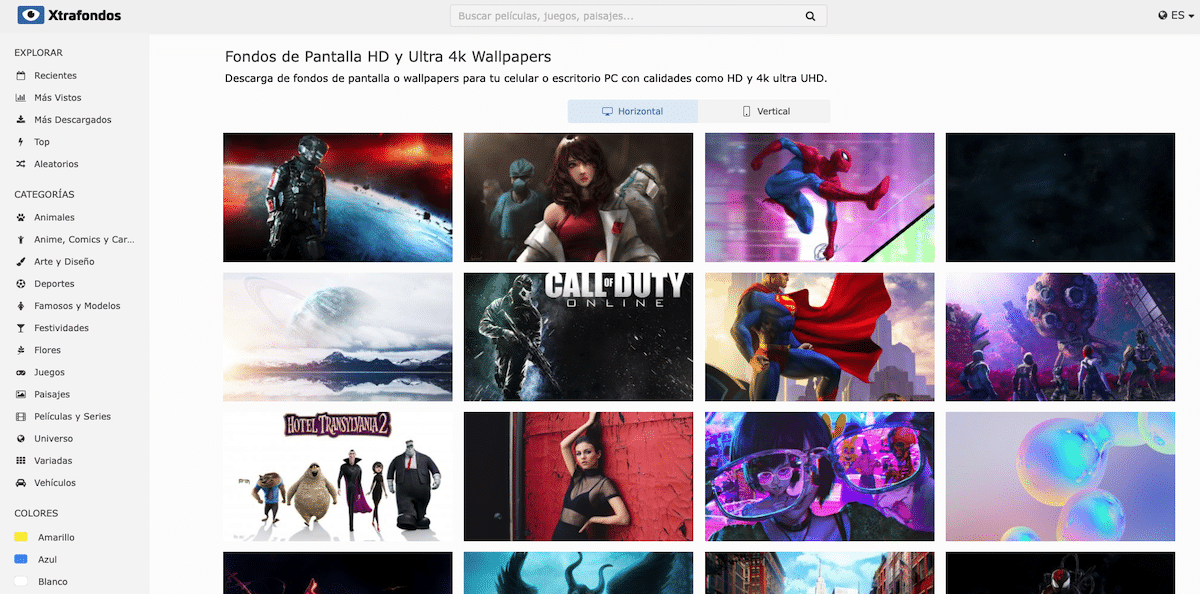The image size is (1200, 594).
Task: Browse the Juegos category
Action: click(x=49, y=372)
